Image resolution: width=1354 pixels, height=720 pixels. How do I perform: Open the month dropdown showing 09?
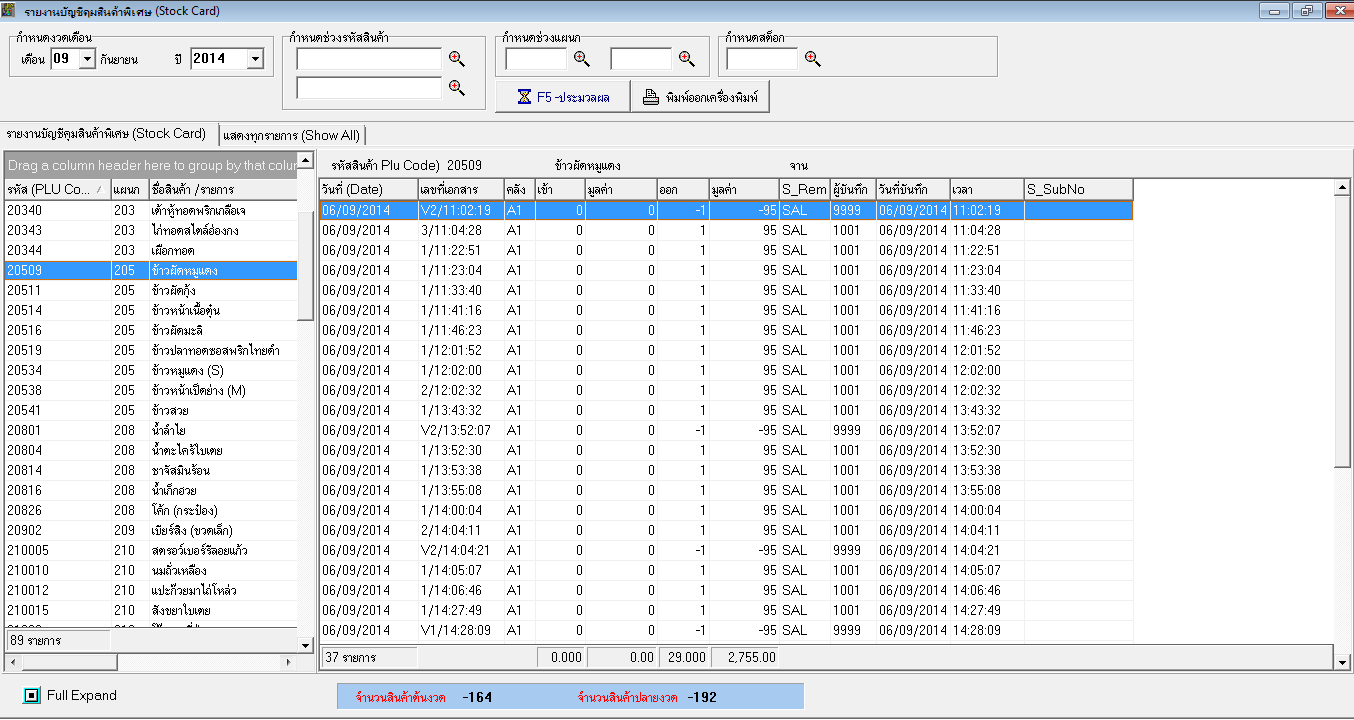pyautogui.click(x=86, y=59)
